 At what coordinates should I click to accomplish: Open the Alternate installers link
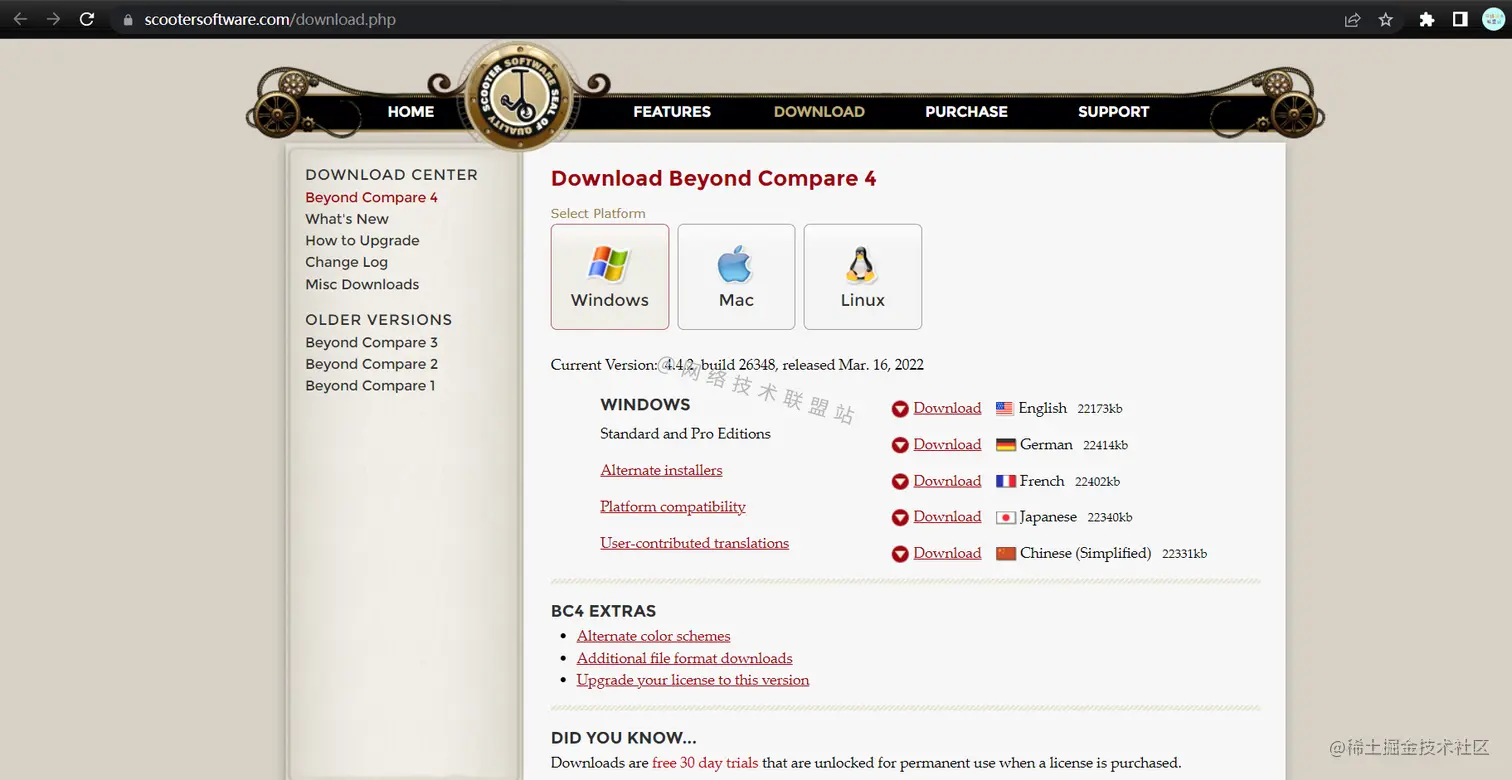(661, 470)
